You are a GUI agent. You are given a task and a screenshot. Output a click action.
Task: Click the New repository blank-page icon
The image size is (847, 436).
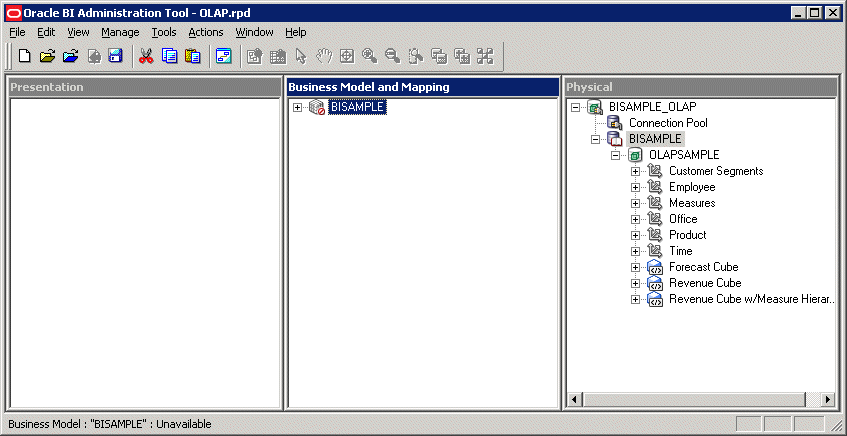[x=24, y=56]
